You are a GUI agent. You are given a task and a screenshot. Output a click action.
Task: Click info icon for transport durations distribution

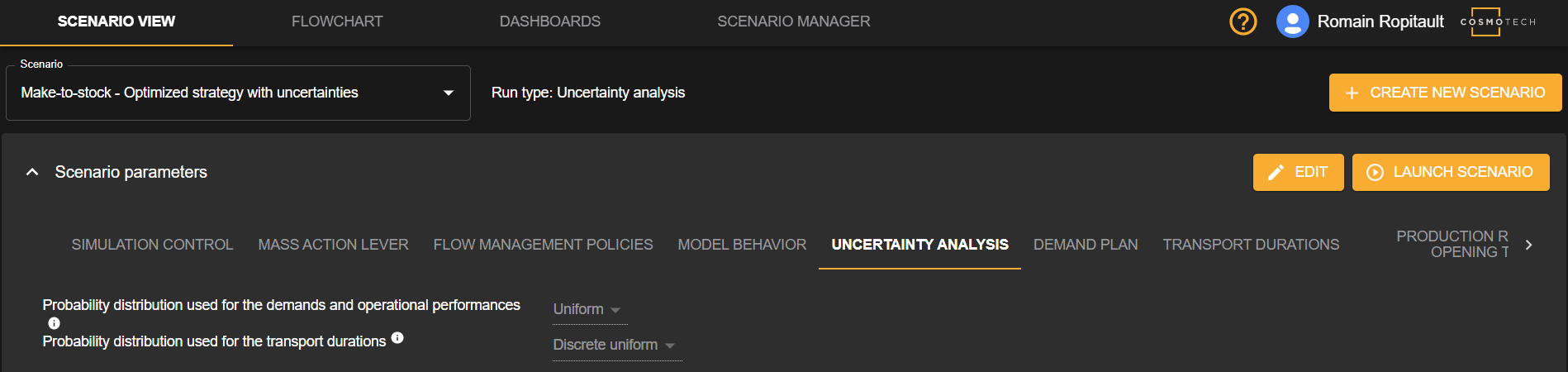pyautogui.click(x=397, y=337)
